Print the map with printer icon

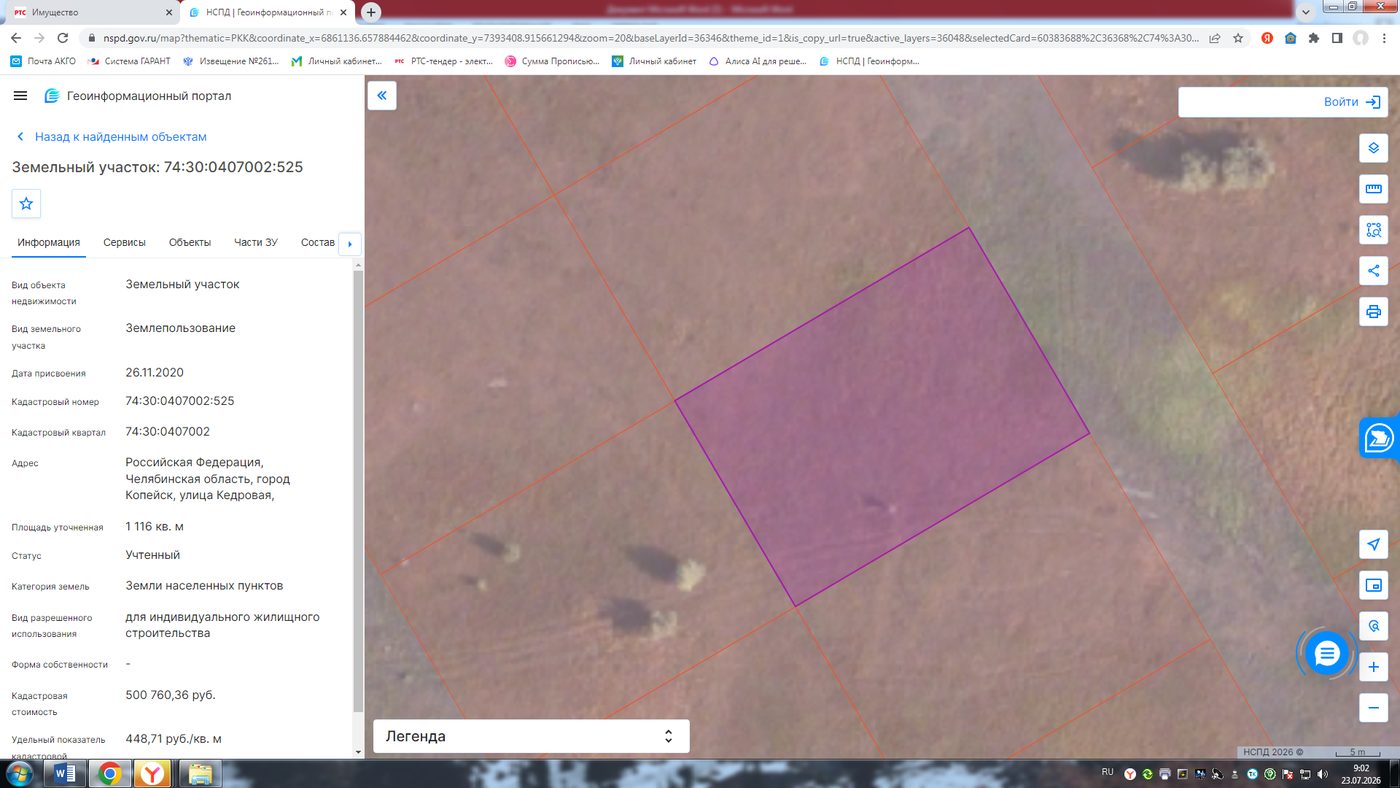pos(1374,312)
